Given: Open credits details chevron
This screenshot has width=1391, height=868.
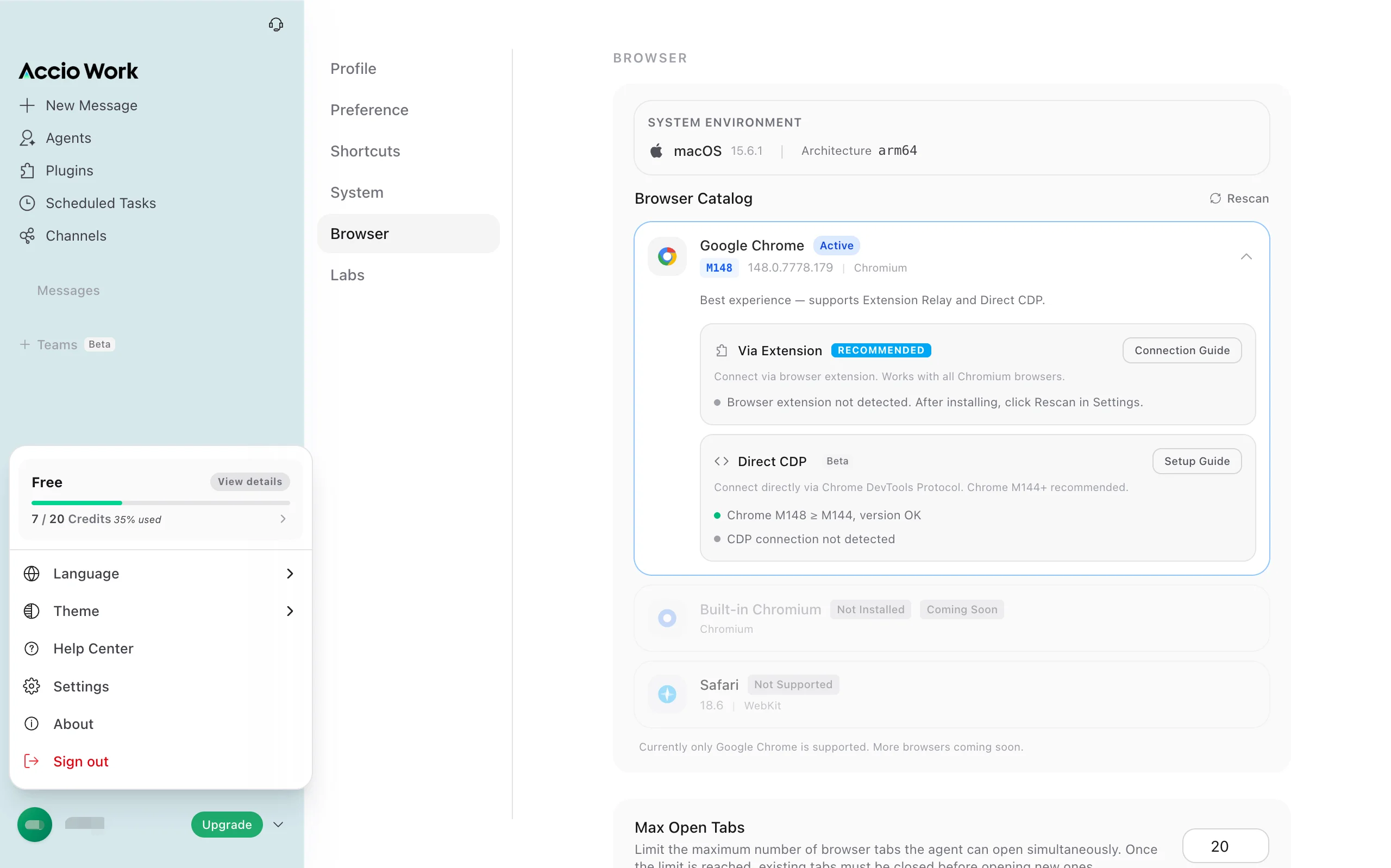Looking at the screenshot, I should [x=283, y=519].
